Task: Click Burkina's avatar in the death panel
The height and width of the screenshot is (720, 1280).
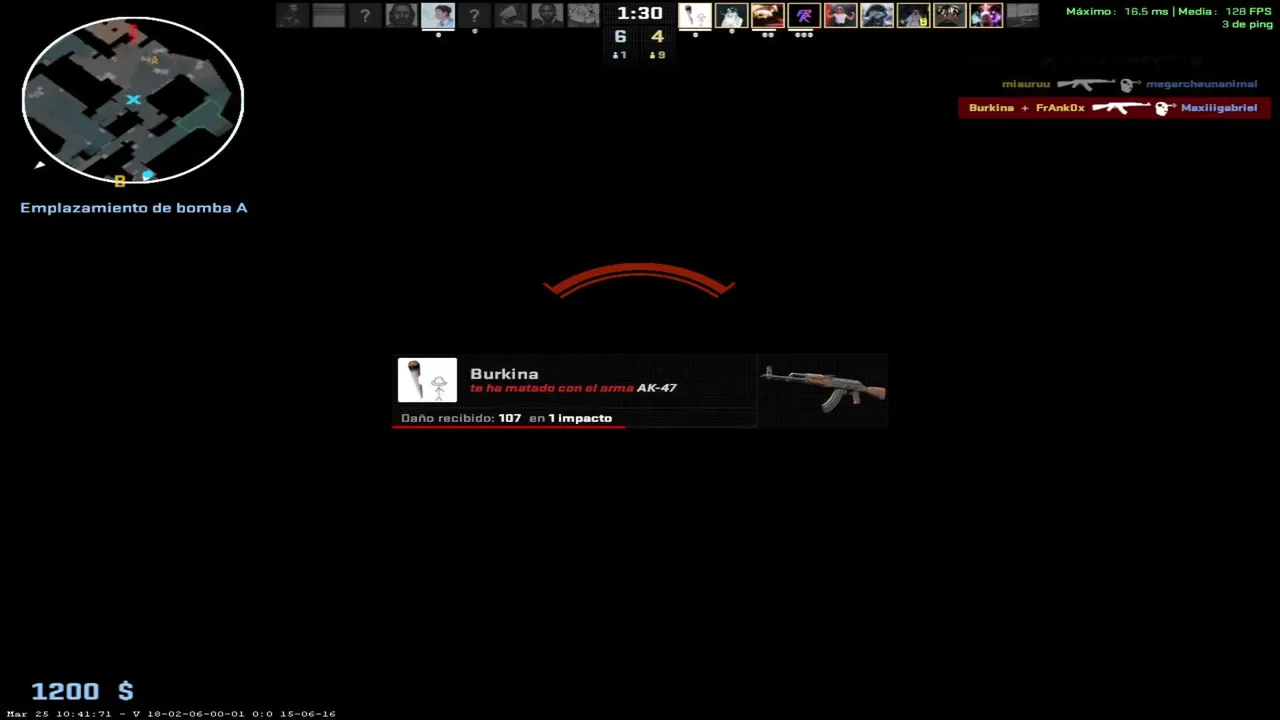Action: coord(427,380)
